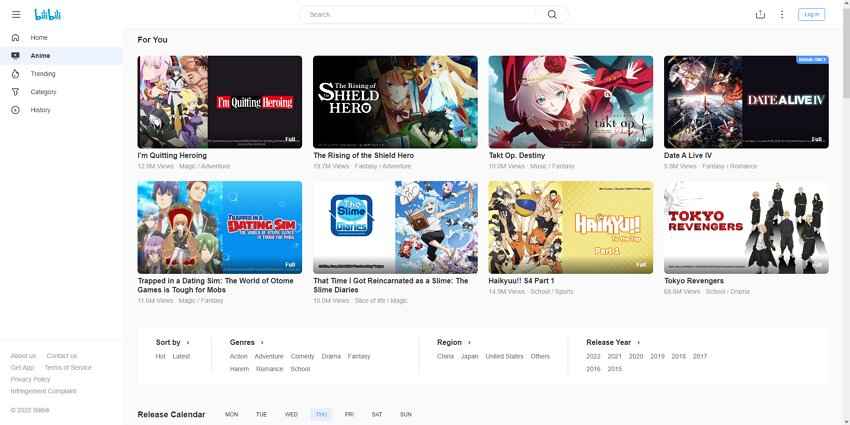Filter by Drama genre
Viewport: 850px width, 425px height.
pos(331,356)
